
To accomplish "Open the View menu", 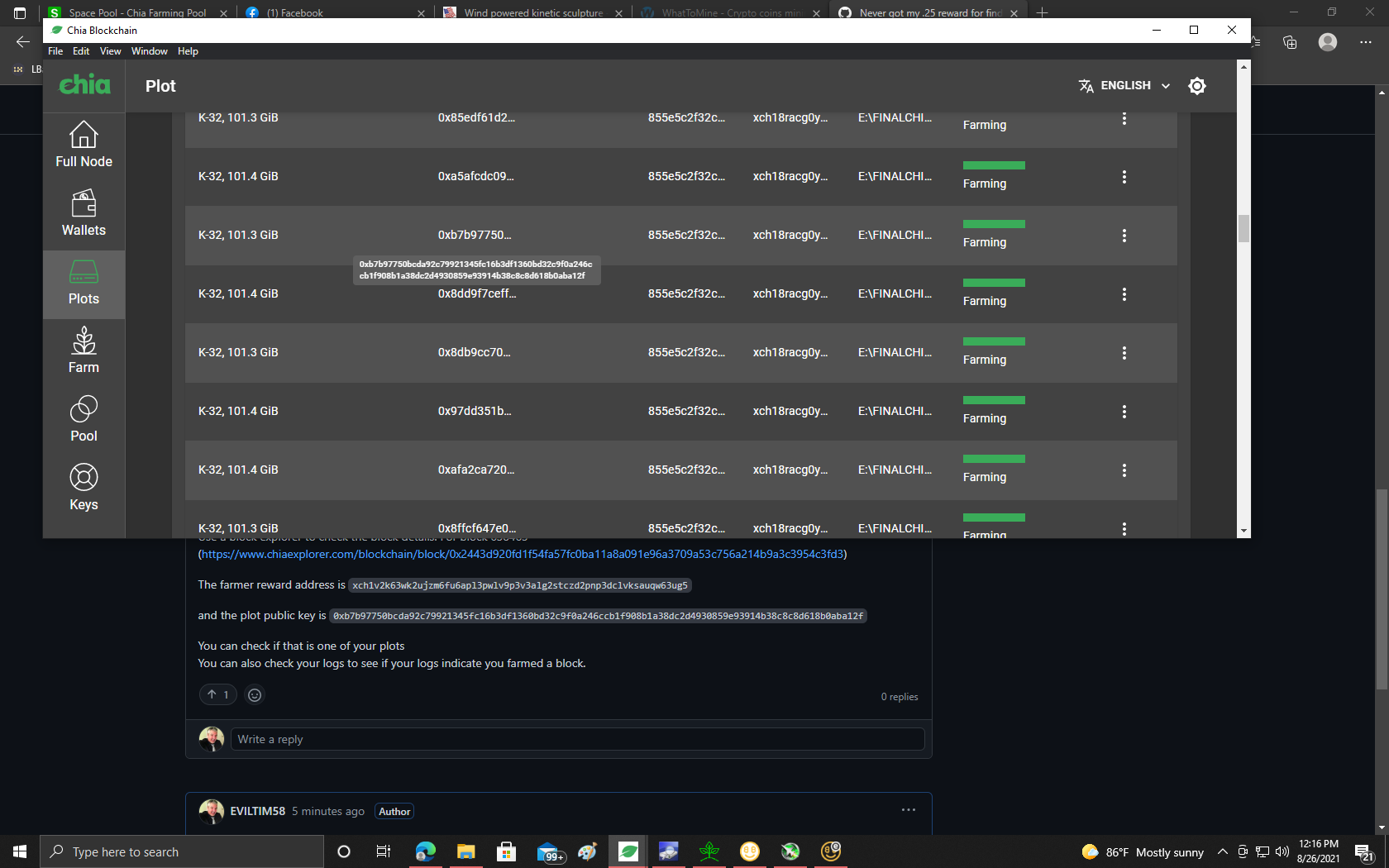I will [110, 51].
